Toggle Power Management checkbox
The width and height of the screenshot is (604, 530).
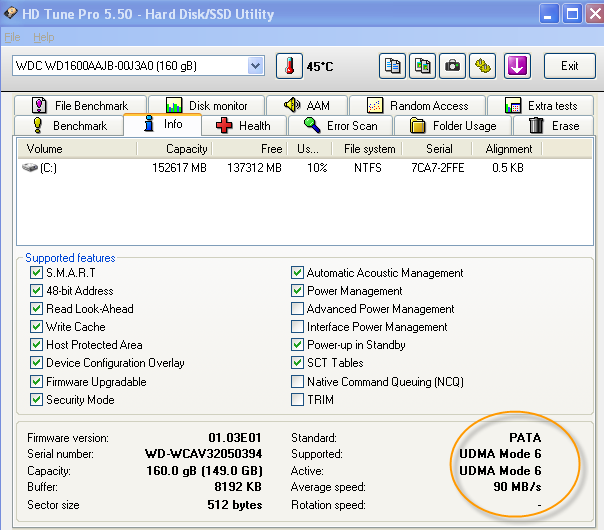[297, 290]
